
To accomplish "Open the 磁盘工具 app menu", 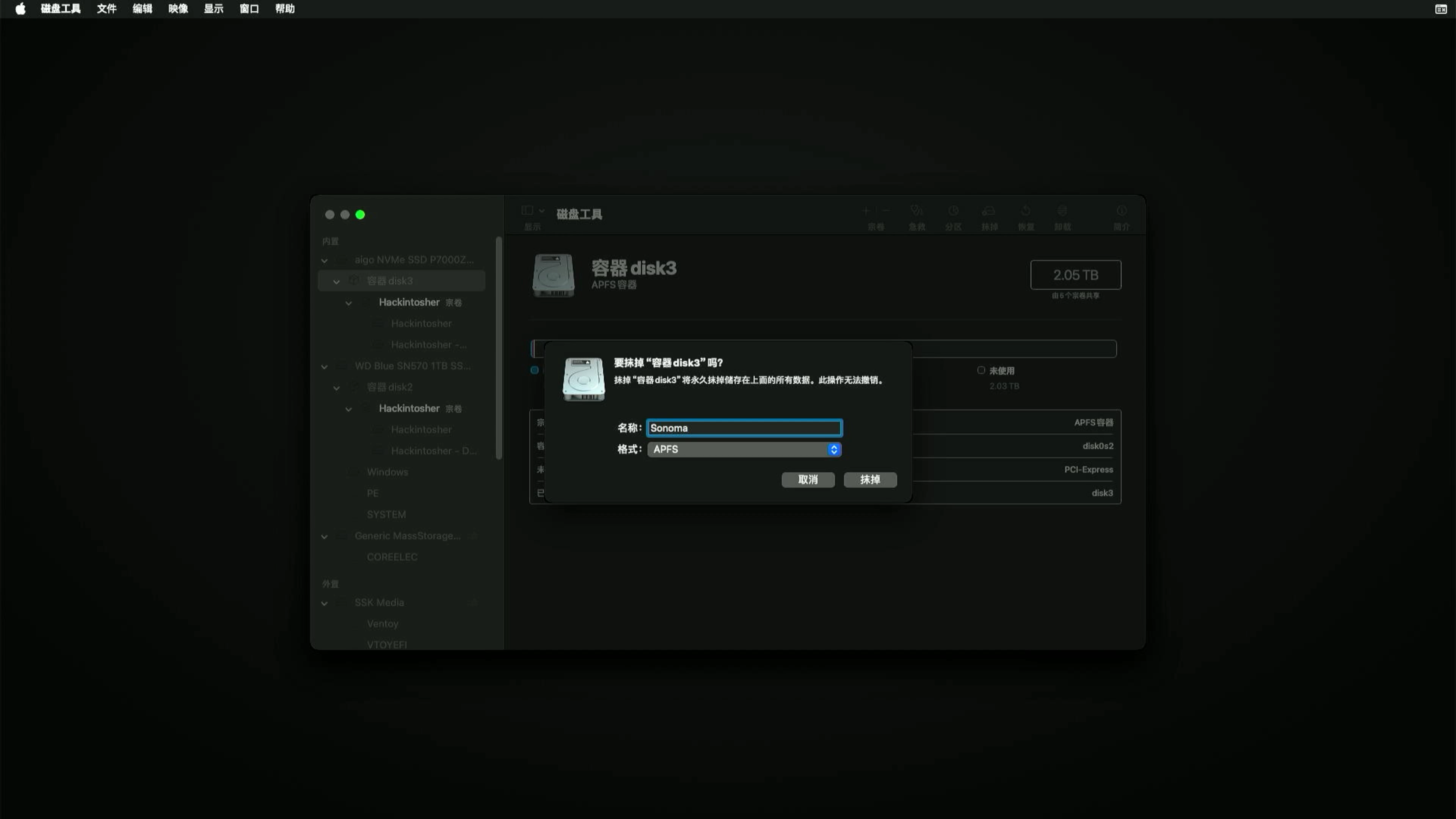I will [x=61, y=8].
